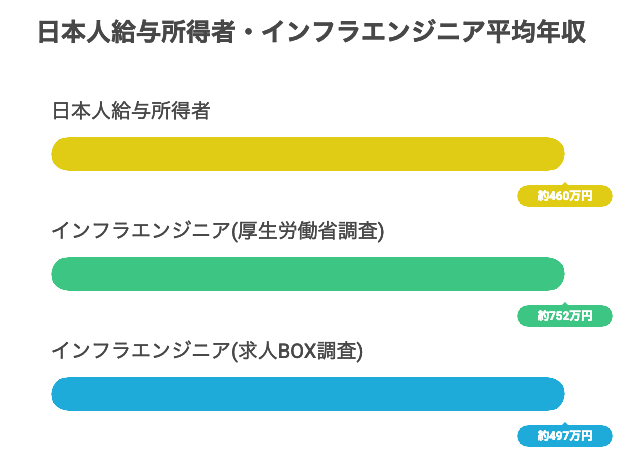Select the インフラエンジニア(求人BOX調査) label

tap(207, 351)
